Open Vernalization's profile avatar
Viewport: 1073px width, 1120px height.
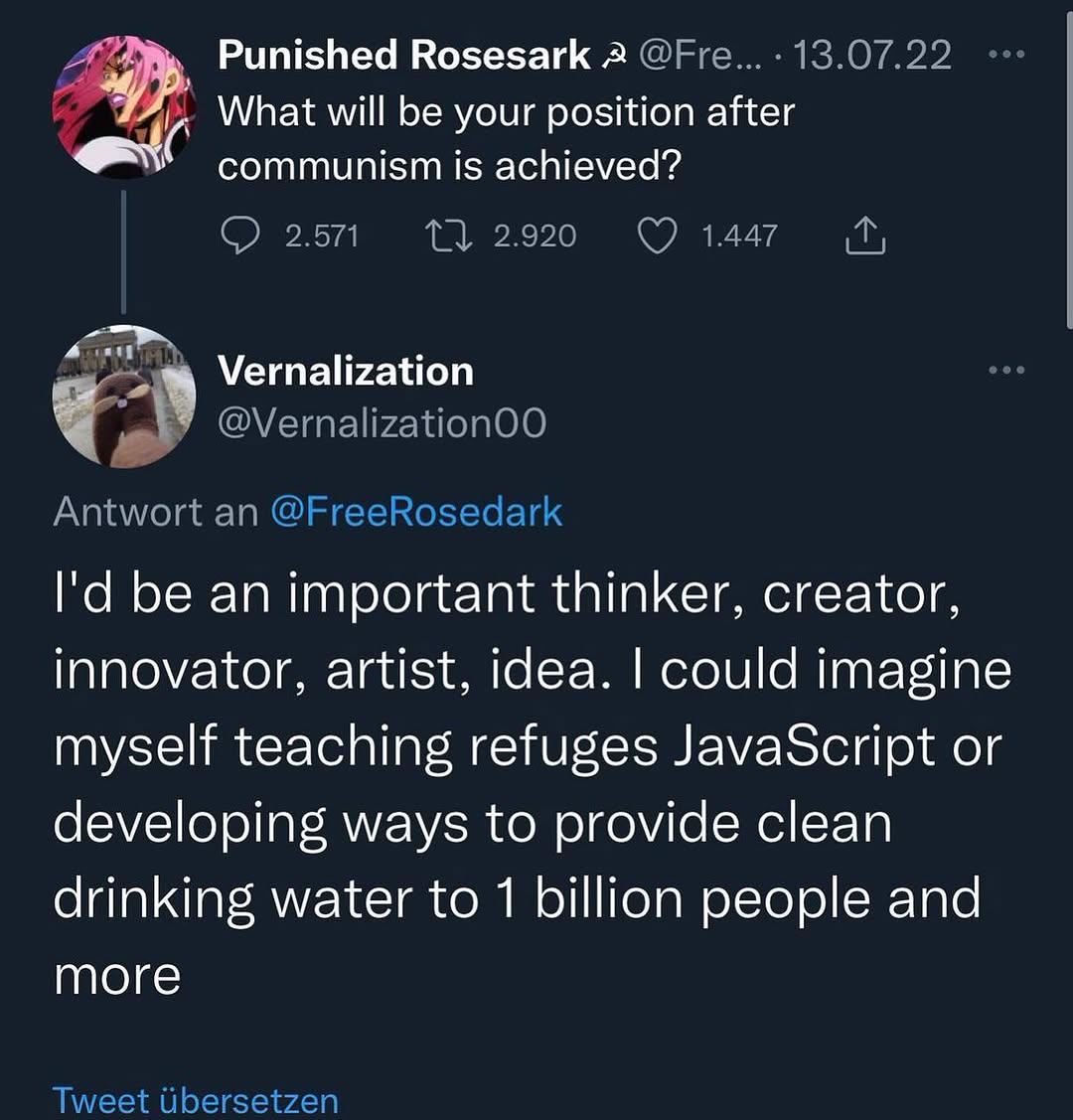123,395
